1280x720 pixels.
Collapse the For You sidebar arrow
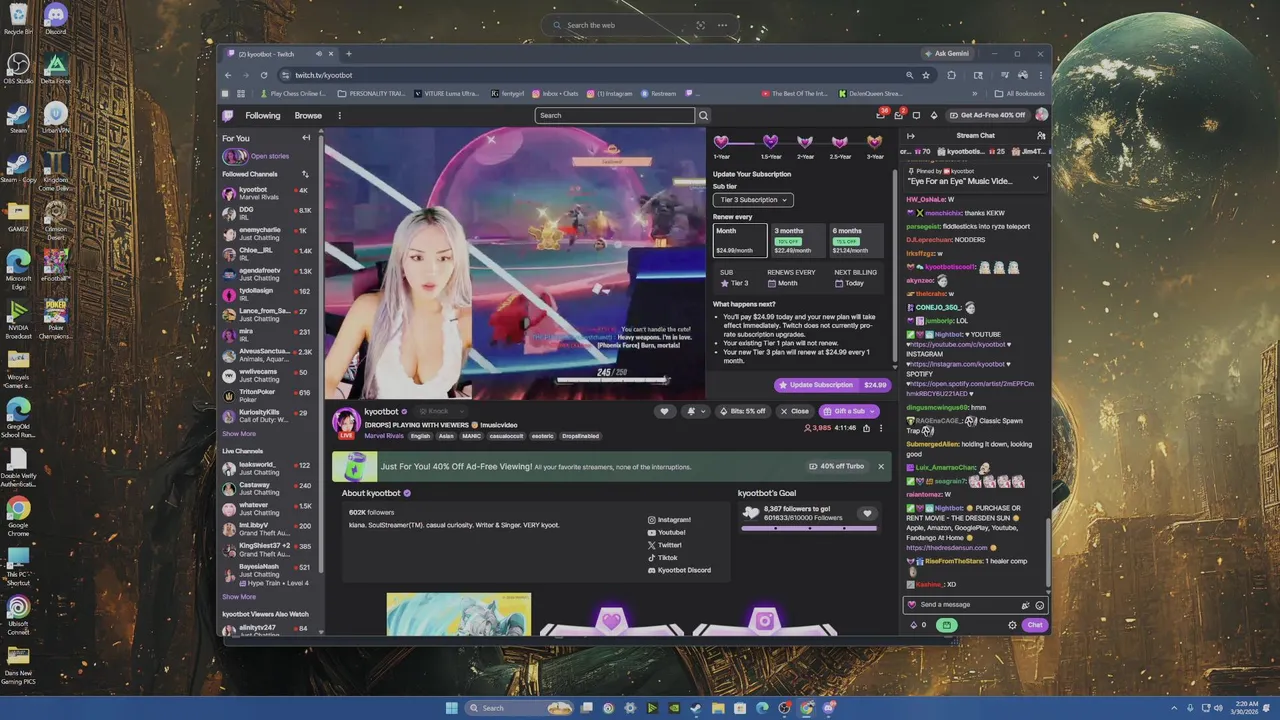[x=306, y=138]
